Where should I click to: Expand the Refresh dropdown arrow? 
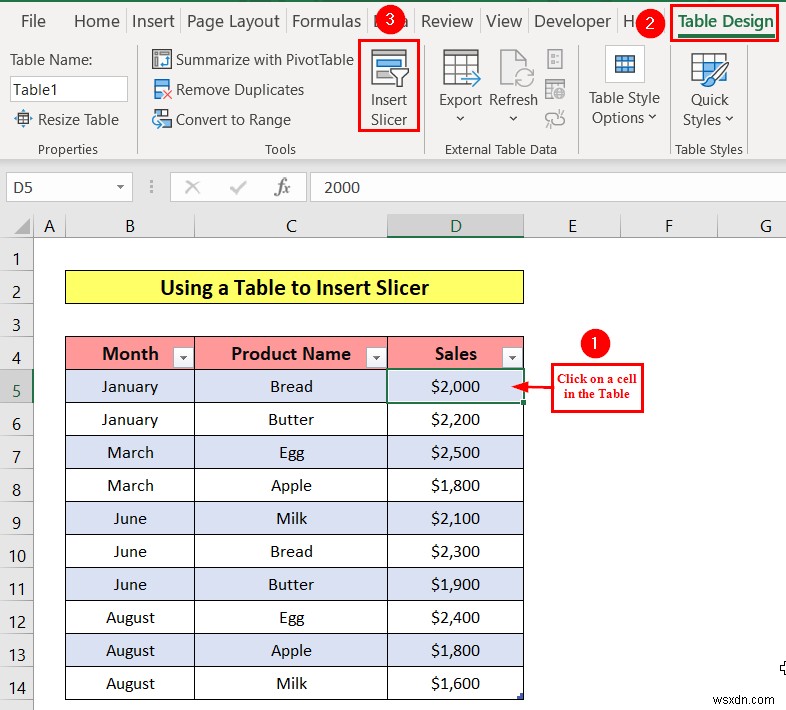pos(513,119)
